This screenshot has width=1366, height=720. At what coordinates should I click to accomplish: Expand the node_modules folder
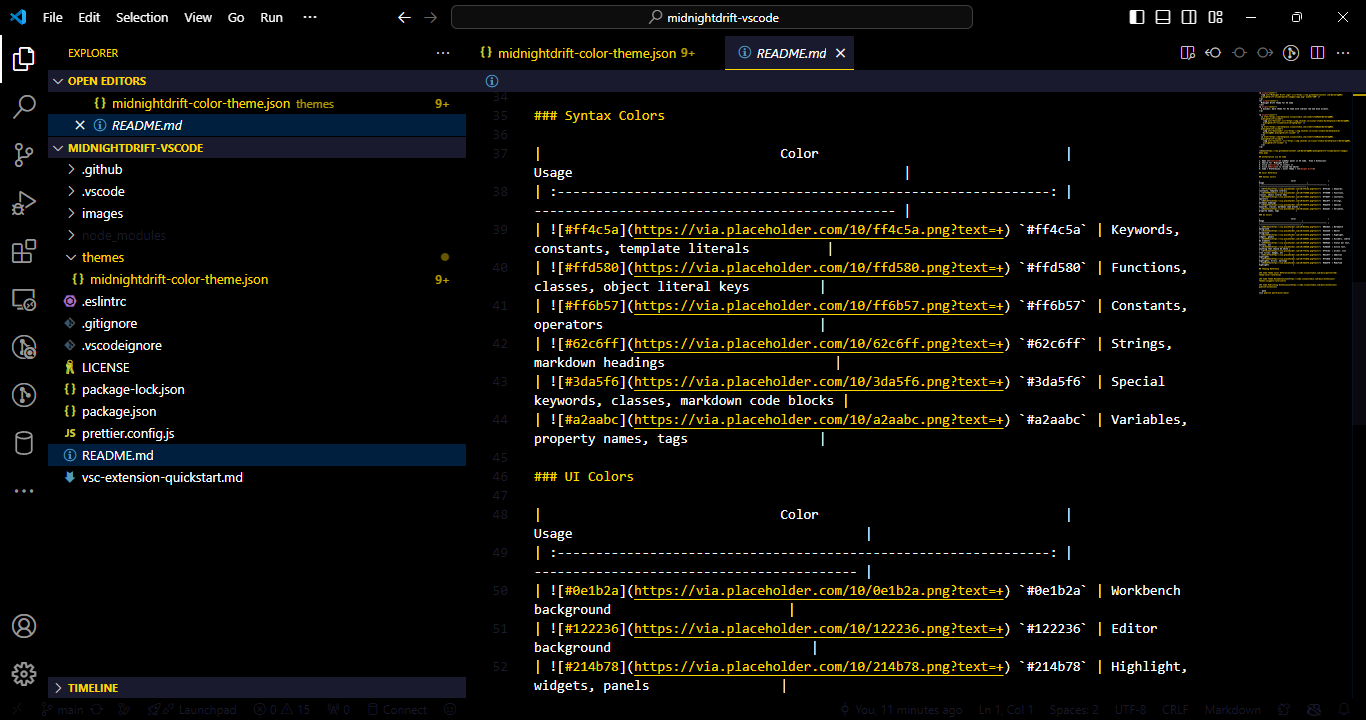[x=257, y=235]
